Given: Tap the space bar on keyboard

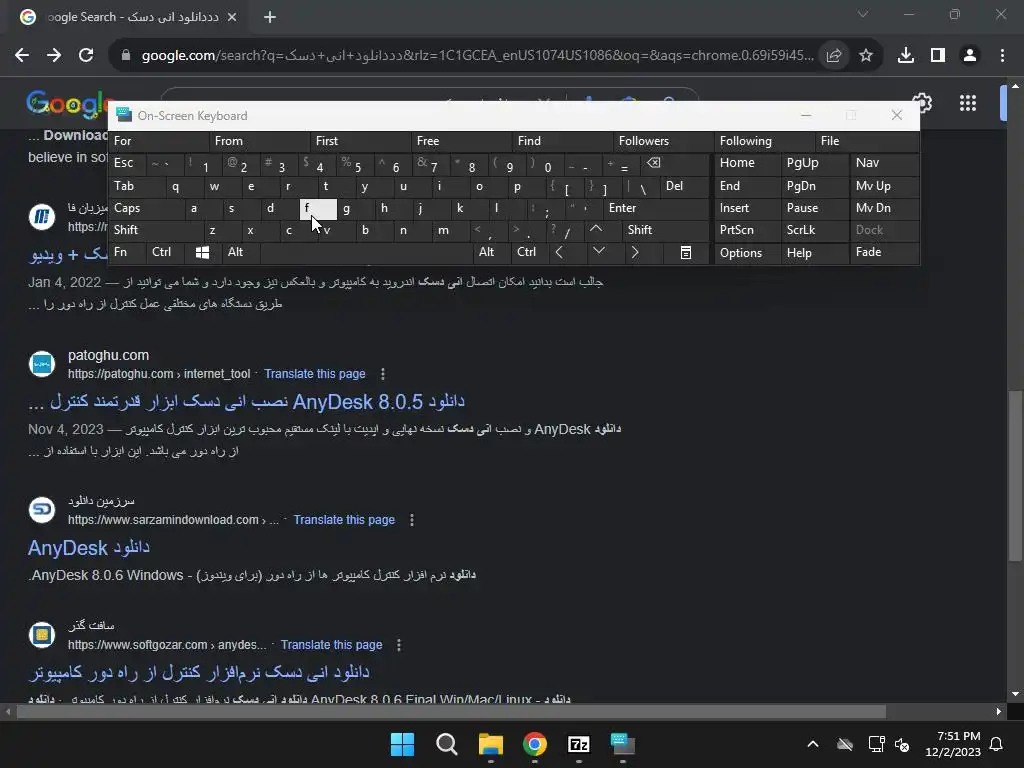Looking at the screenshot, I should (x=366, y=253).
